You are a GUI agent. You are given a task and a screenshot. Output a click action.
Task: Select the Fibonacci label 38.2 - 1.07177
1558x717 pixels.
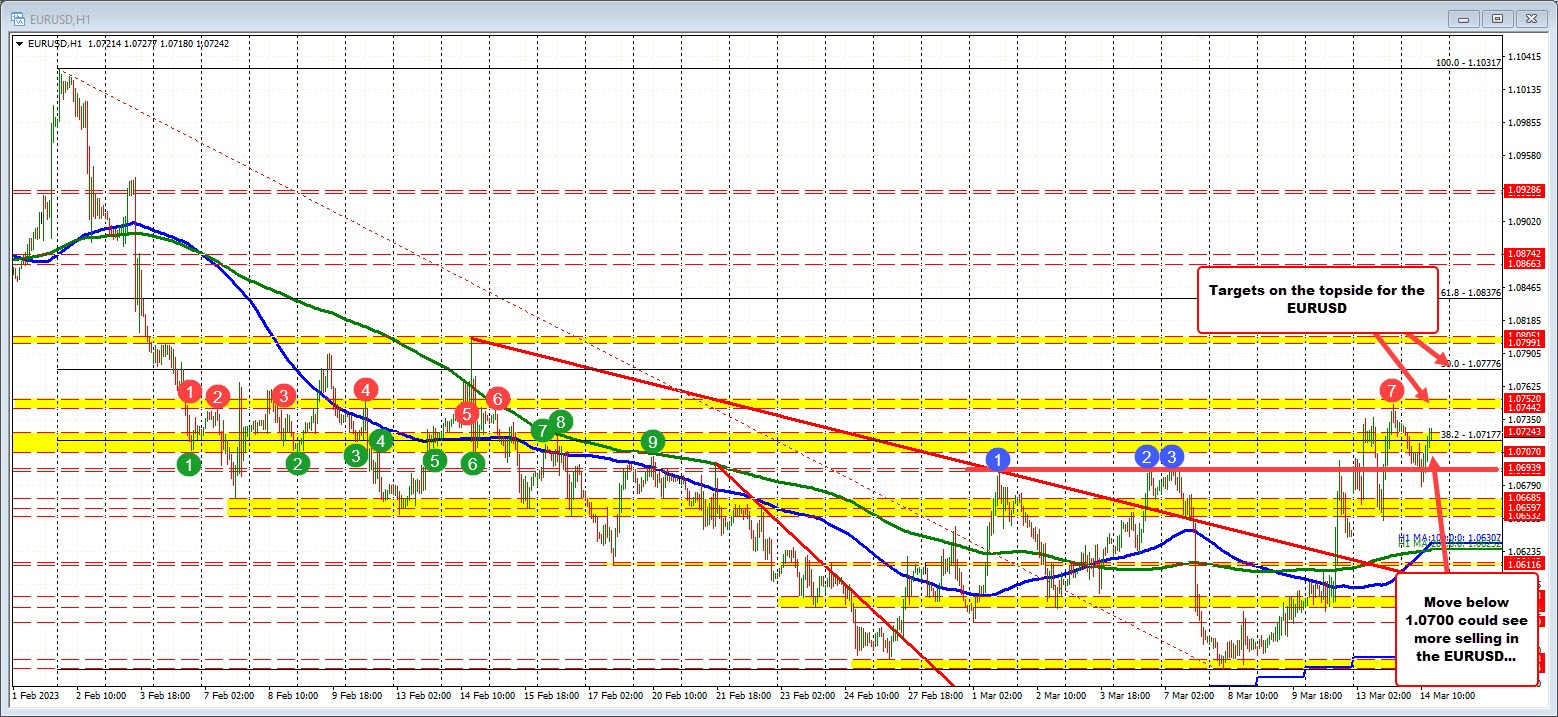point(1471,434)
